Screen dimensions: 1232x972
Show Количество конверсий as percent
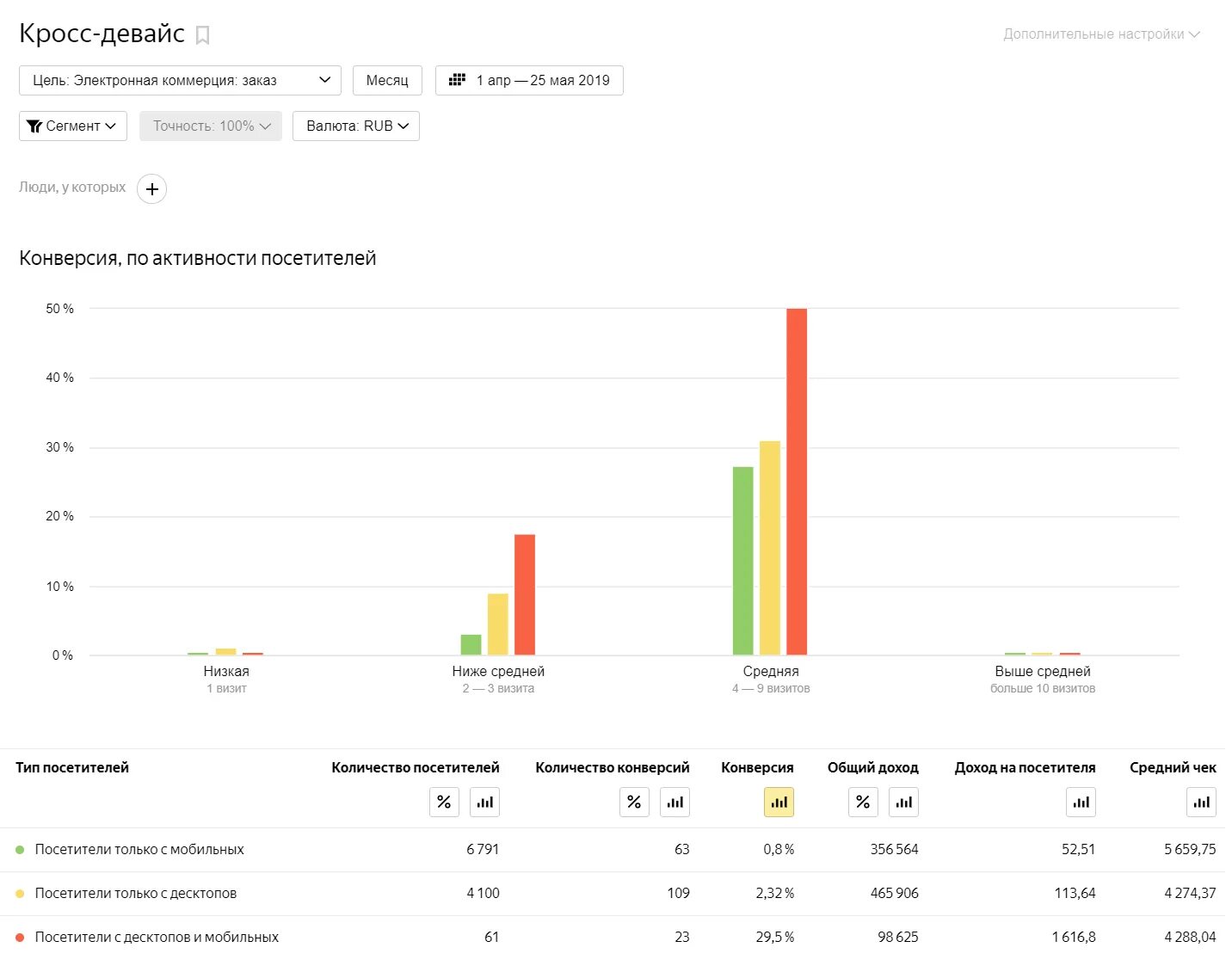(x=634, y=802)
